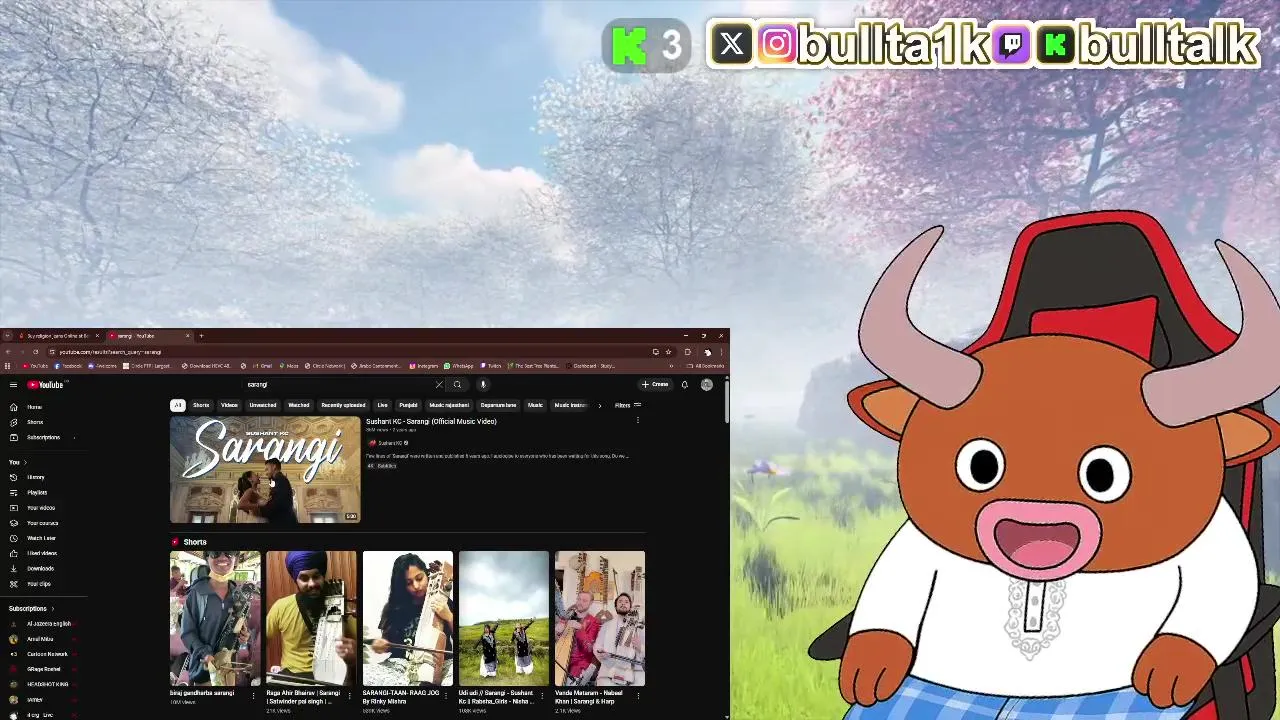Open the Instagram bookmark
Image resolution: width=1280 pixels, height=720 pixels.
click(x=423, y=366)
